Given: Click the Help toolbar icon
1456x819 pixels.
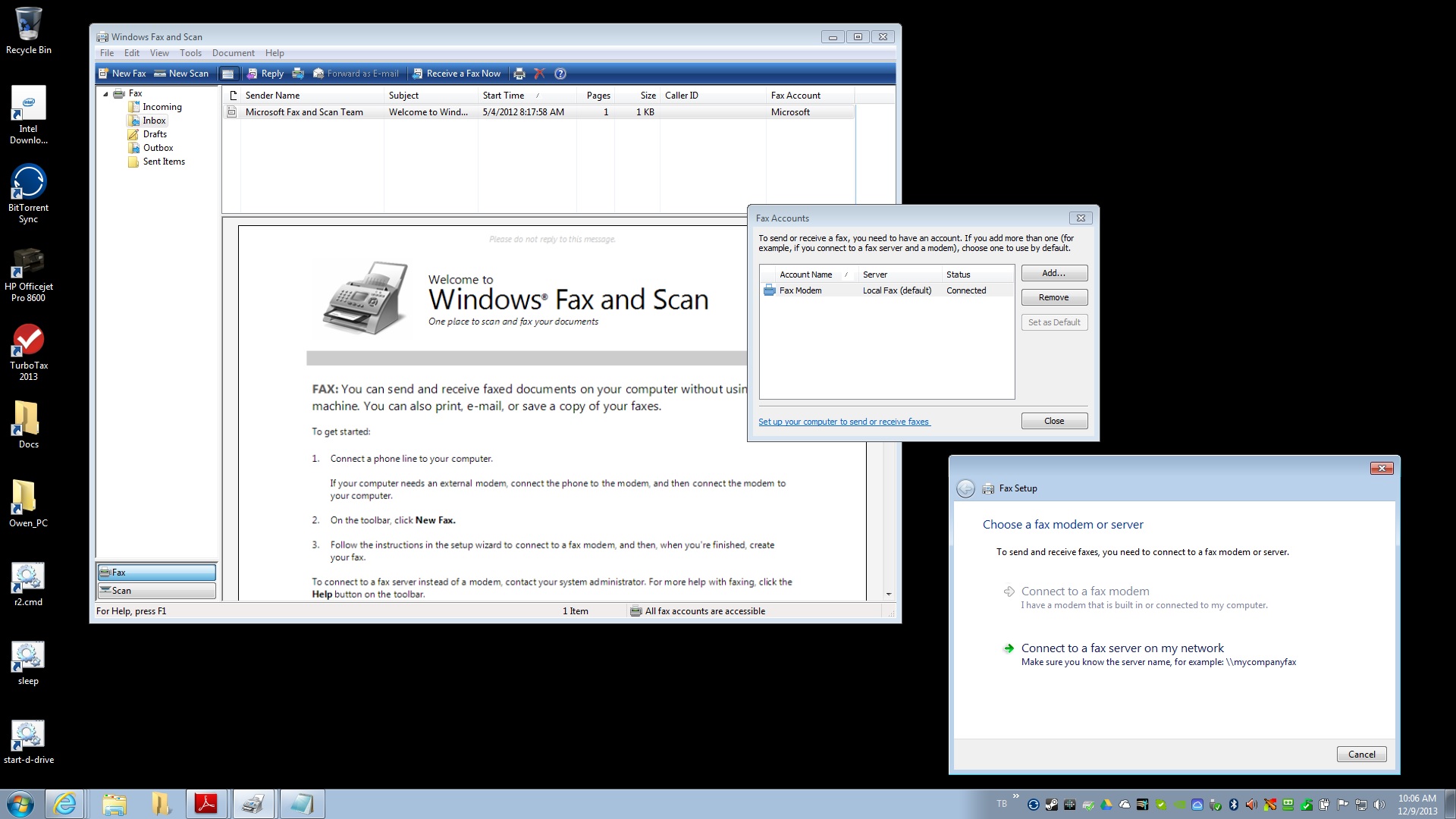Looking at the screenshot, I should (x=560, y=73).
